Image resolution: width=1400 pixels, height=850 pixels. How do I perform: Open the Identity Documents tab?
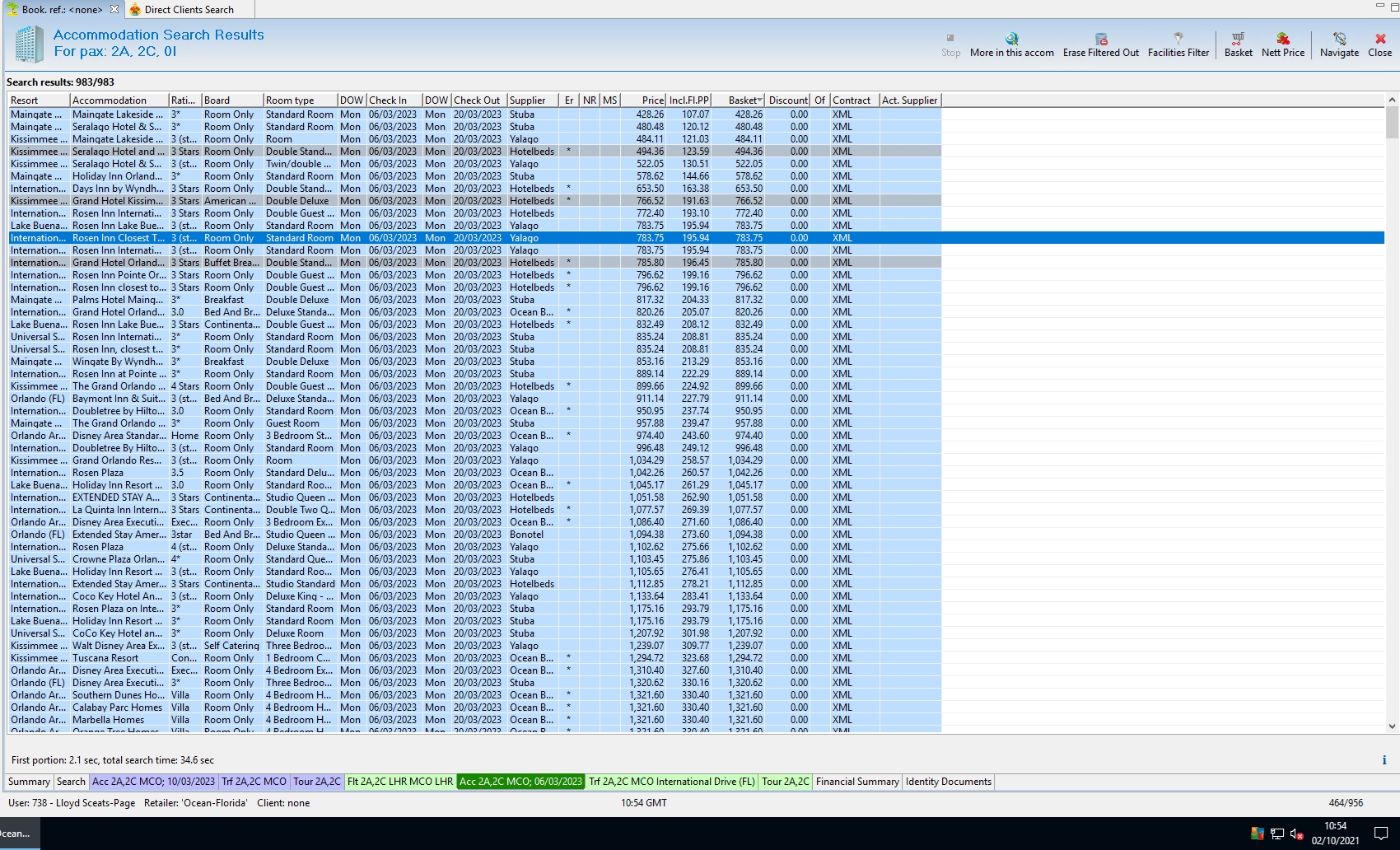949,782
